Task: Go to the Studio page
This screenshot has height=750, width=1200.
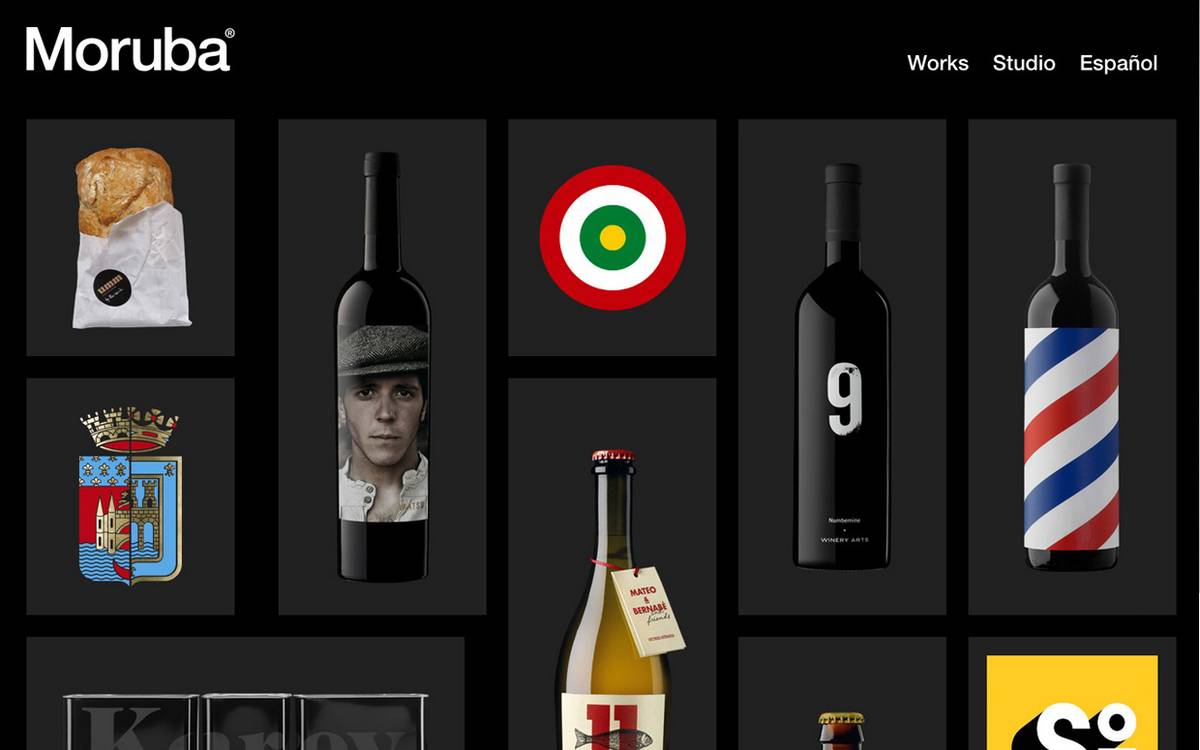Action: (x=1023, y=63)
